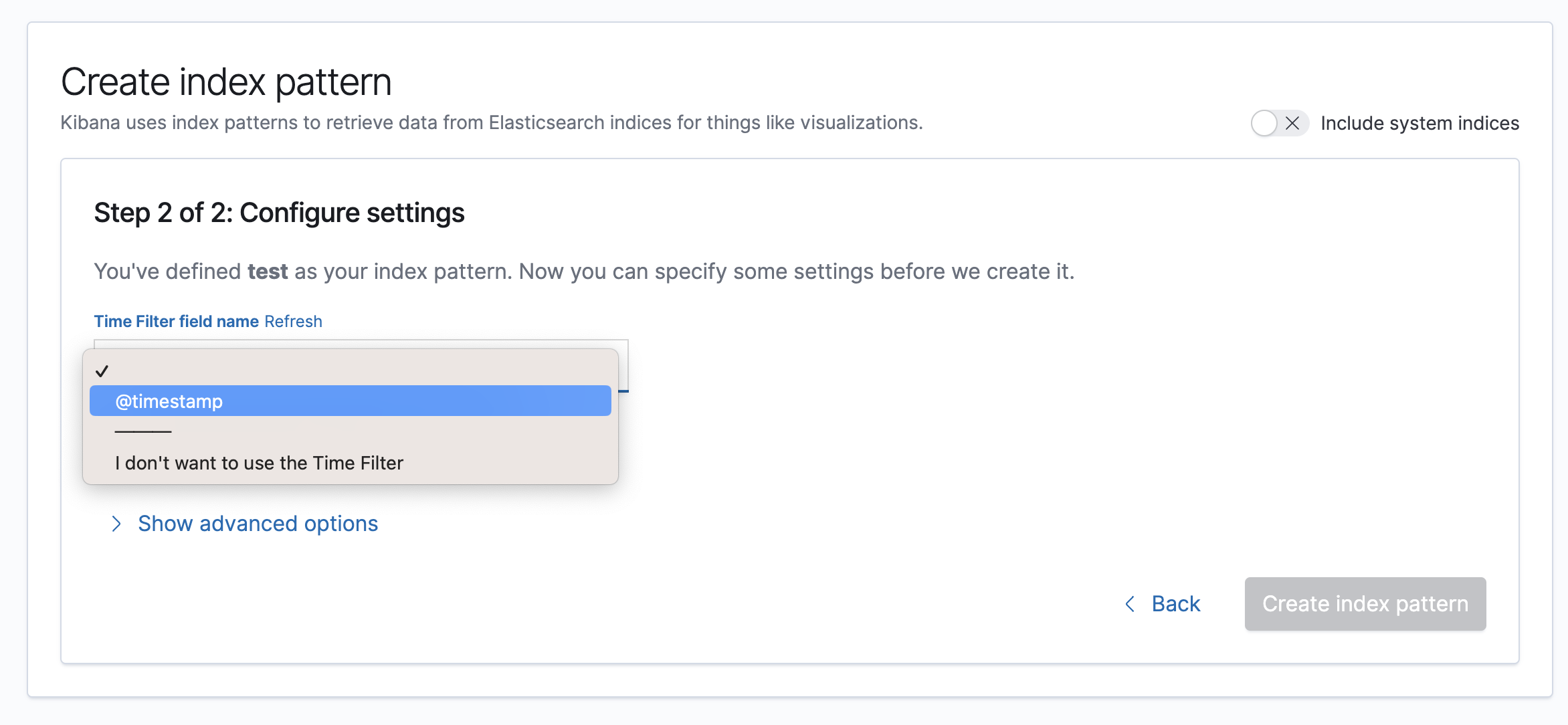Click the Kibana description text
This screenshot has width=1568, height=725.
point(491,123)
